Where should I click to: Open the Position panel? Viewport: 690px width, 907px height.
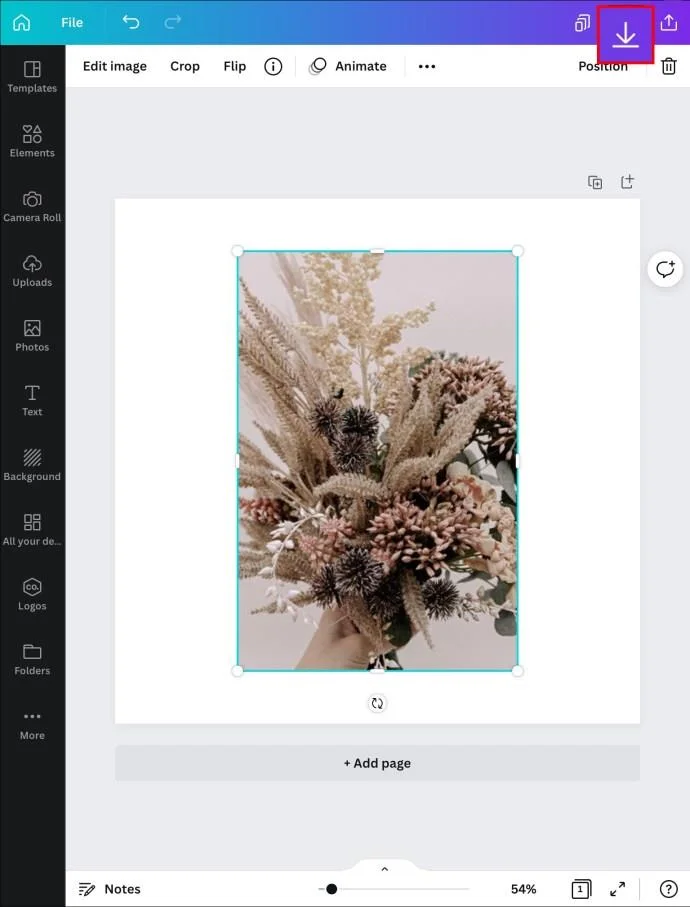click(x=603, y=67)
